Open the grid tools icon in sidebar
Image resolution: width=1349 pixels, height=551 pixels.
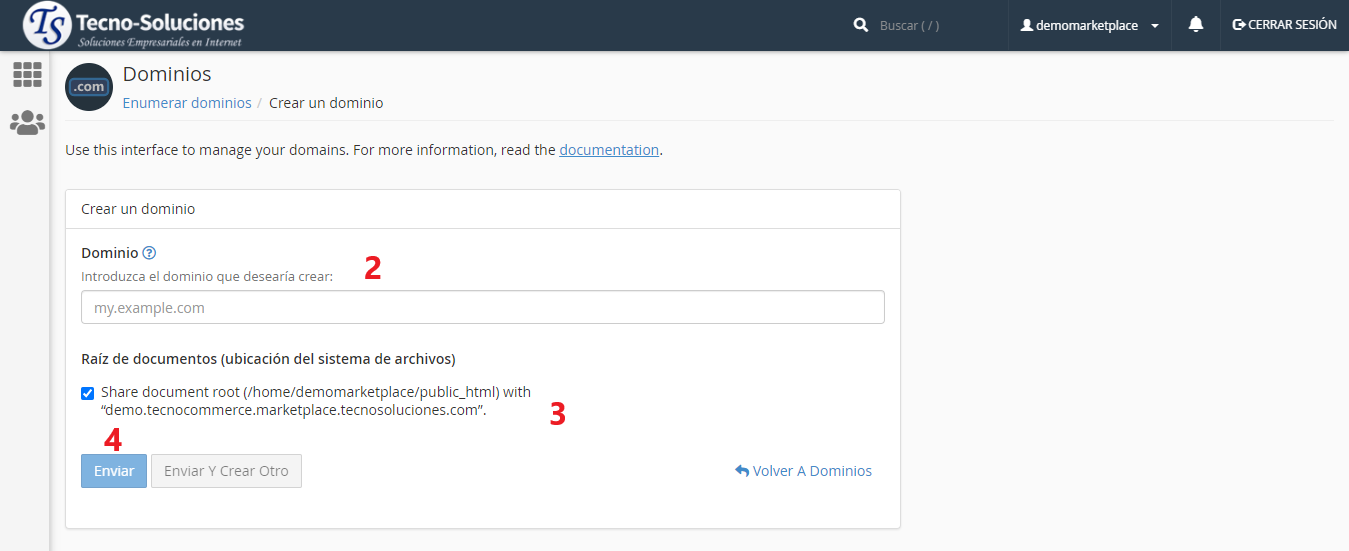tap(27, 74)
